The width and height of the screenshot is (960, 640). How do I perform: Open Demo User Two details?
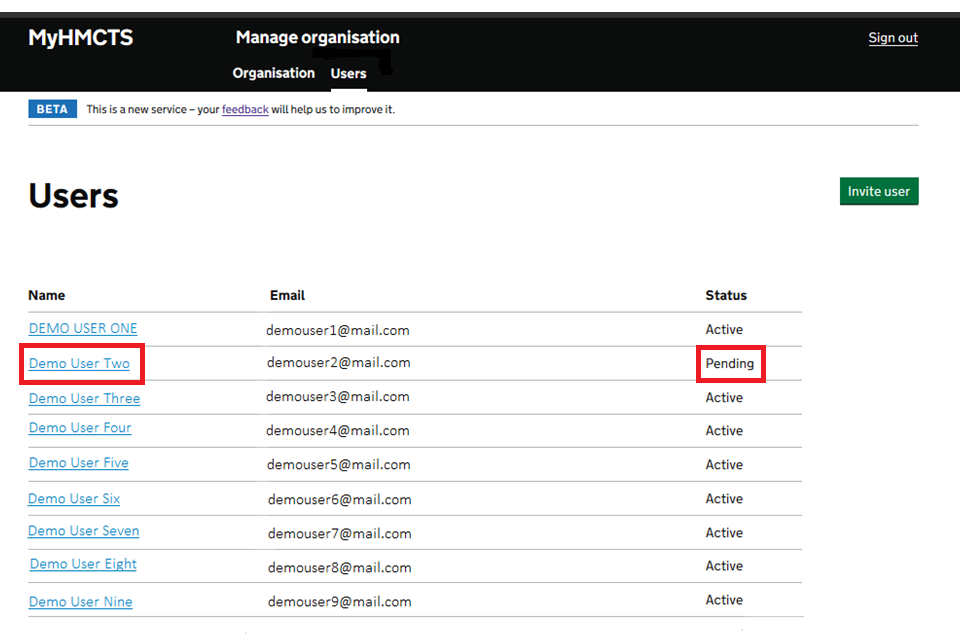click(x=79, y=363)
